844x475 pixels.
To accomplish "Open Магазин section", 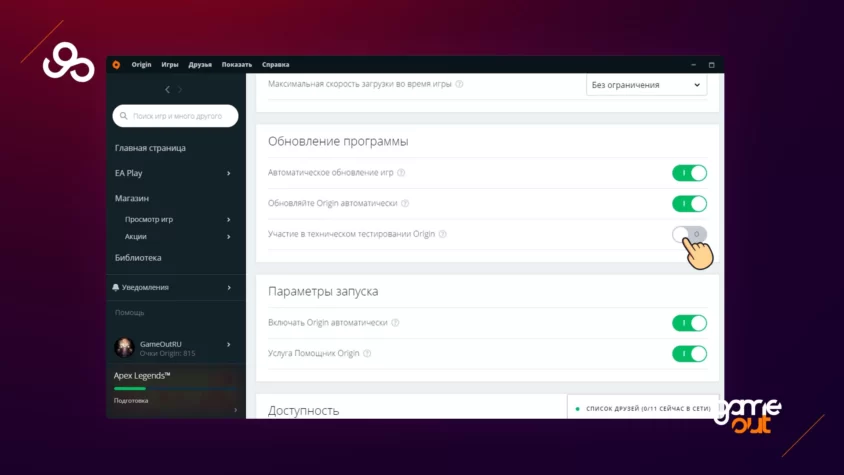I will pos(132,198).
